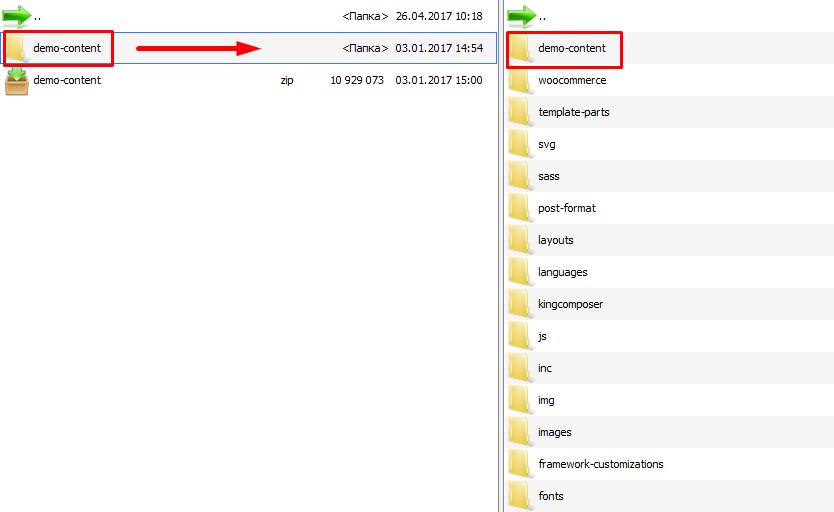The image size is (834, 512).
Task: Select the img folder in right pane
Action: coord(546,400)
